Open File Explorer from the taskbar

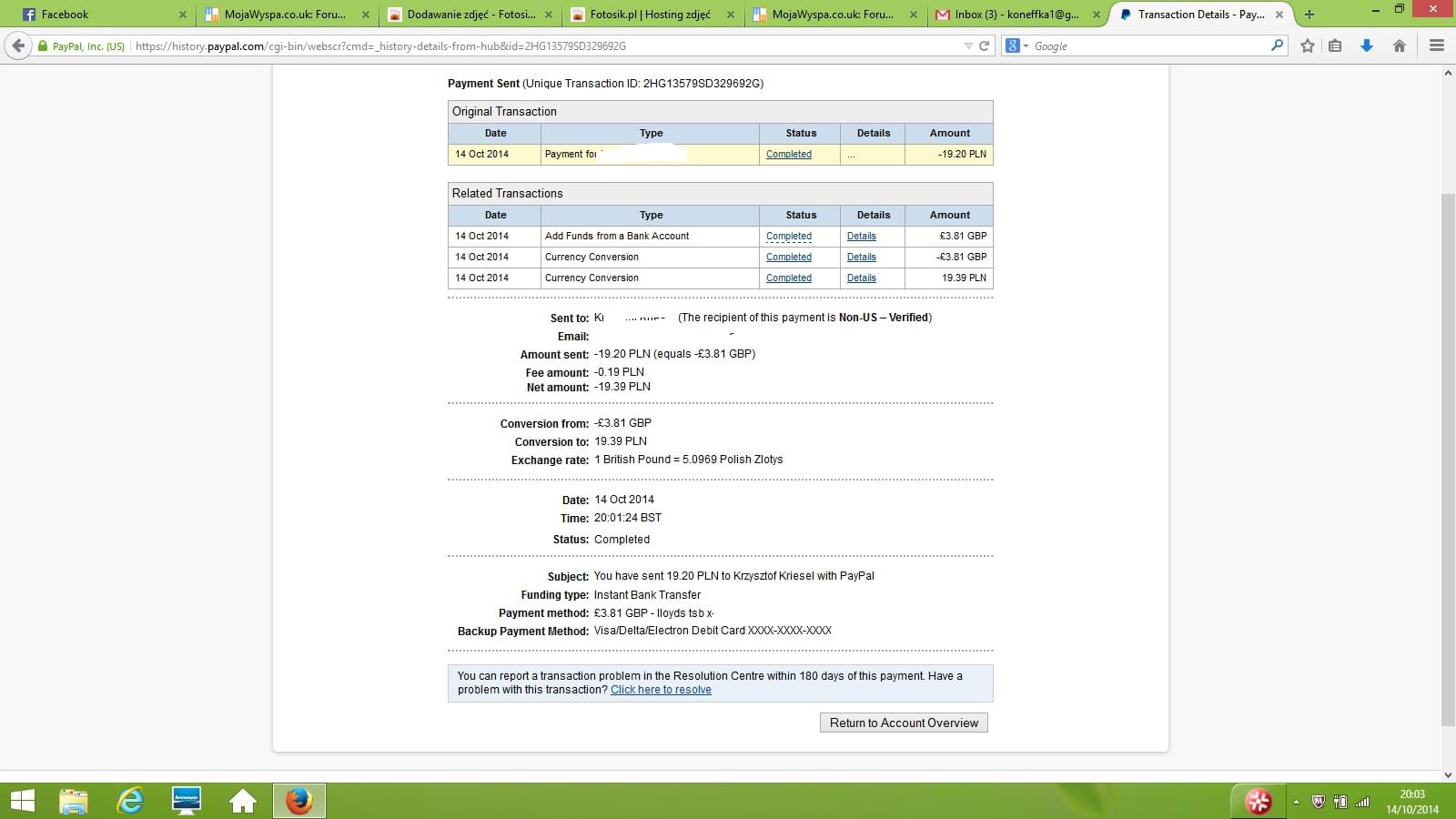pyautogui.click(x=74, y=801)
